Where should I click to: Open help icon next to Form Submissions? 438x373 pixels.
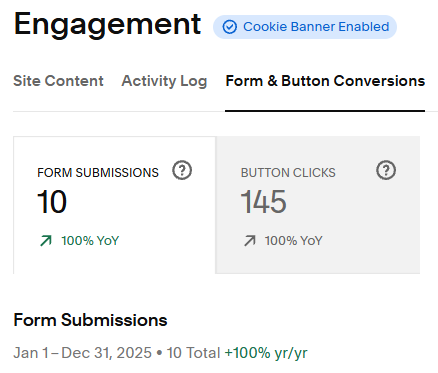pos(182,170)
